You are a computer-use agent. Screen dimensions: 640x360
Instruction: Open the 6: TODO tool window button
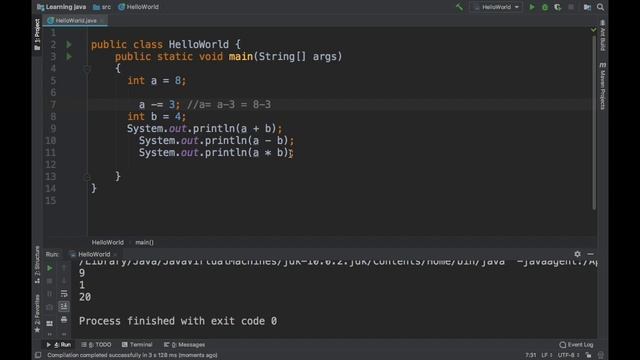96,344
